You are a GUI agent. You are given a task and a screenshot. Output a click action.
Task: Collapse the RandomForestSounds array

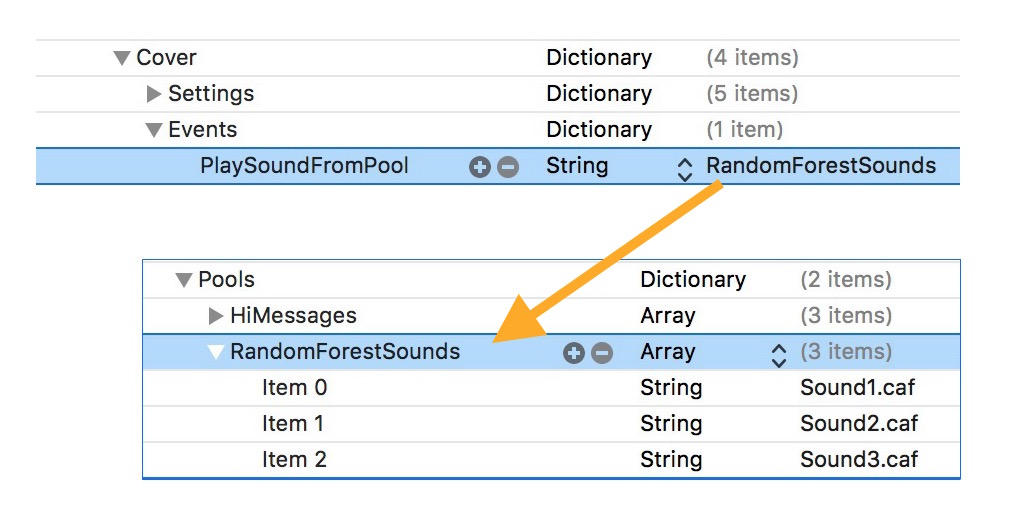tap(215, 352)
